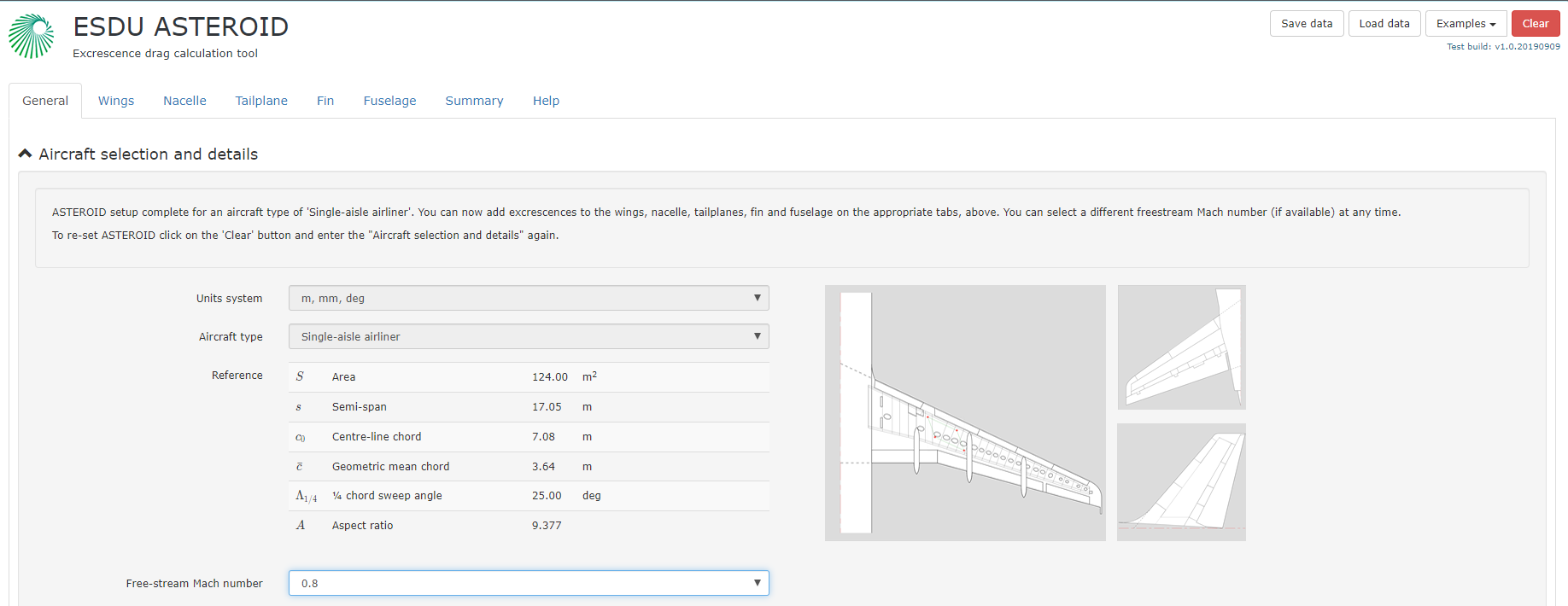Click the Semi-span row label

(360, 407)
